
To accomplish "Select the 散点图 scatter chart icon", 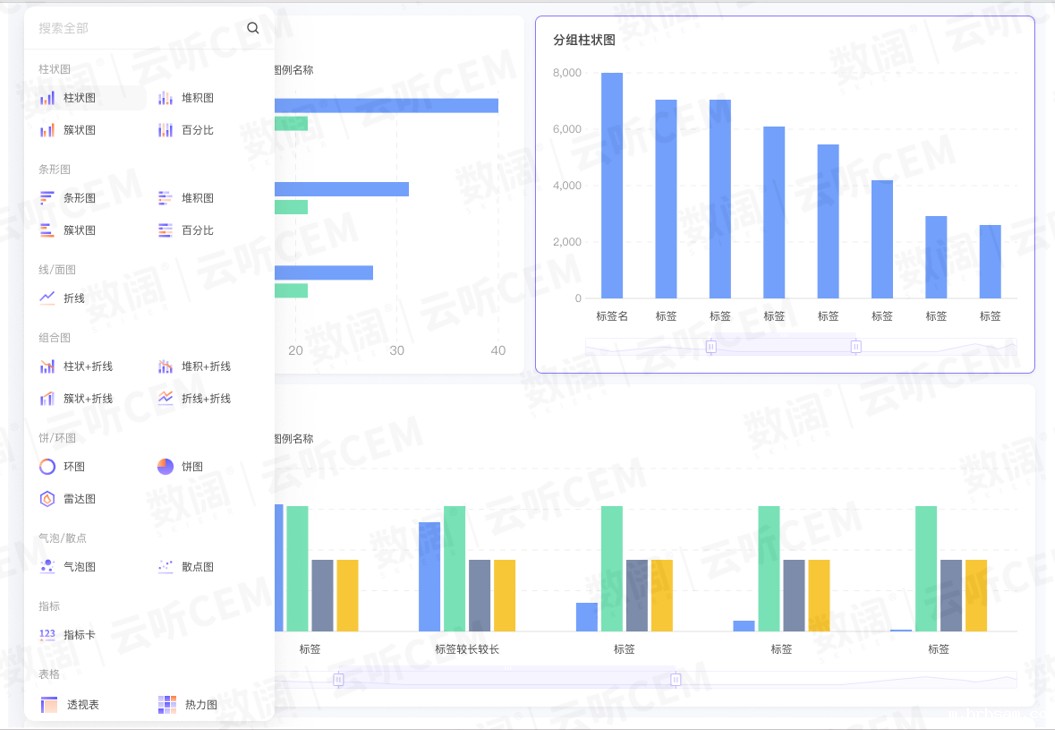I will [x=166, y=567].
